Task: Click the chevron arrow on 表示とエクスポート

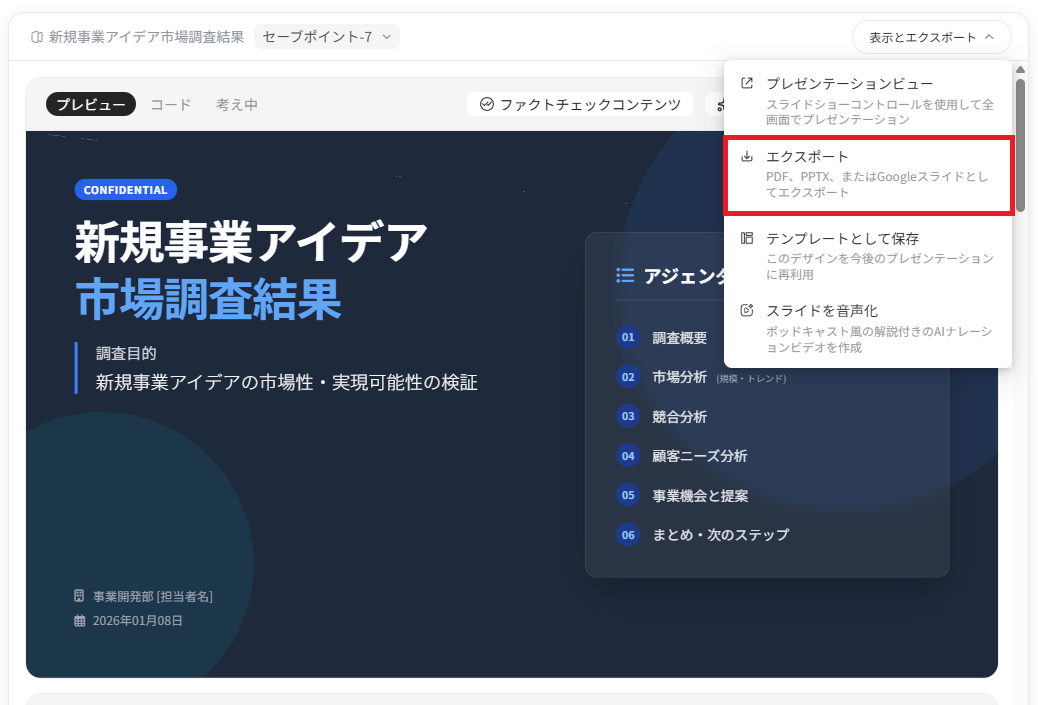Action: tap(989, 37)
